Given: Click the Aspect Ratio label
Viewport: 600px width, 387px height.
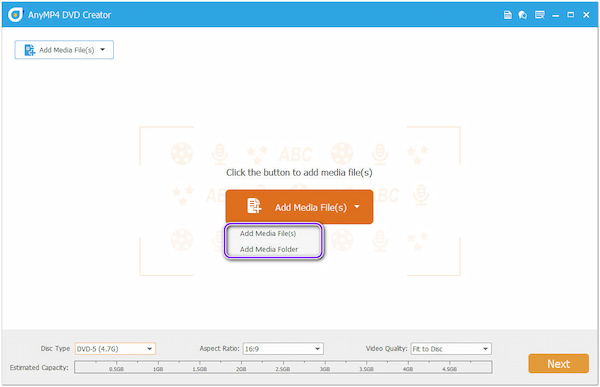Looking at the screenshot, I should (219, 348).
